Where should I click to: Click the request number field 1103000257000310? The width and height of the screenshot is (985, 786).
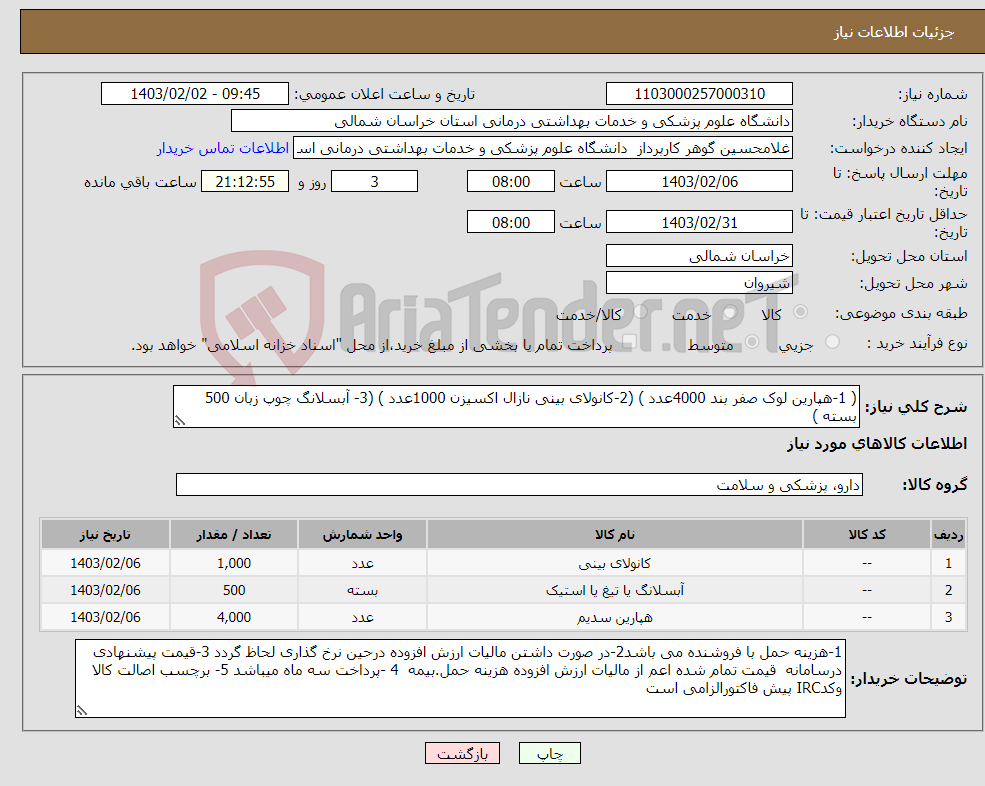click(x=699, y=94)
